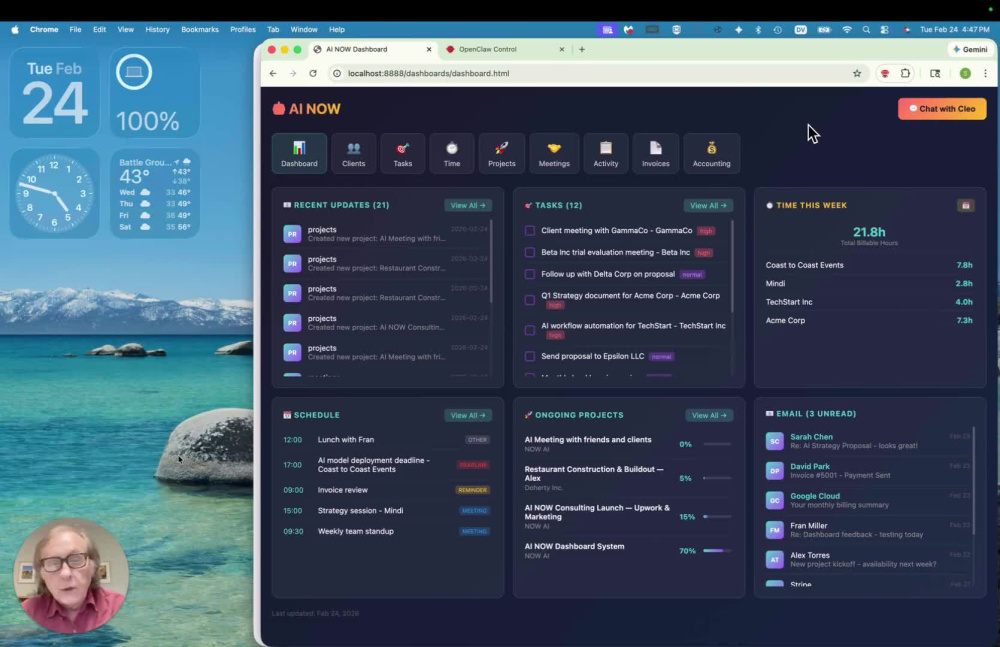Click View All in Ongoing Projects
This screenshot has height=647, width=1000.
pyautogui.click(x=709, y=415)
